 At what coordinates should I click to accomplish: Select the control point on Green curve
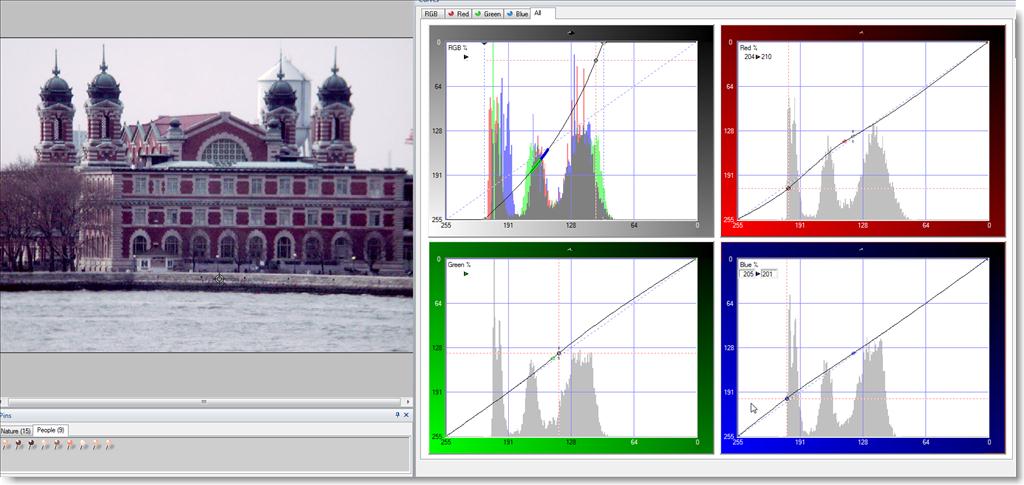559,353
